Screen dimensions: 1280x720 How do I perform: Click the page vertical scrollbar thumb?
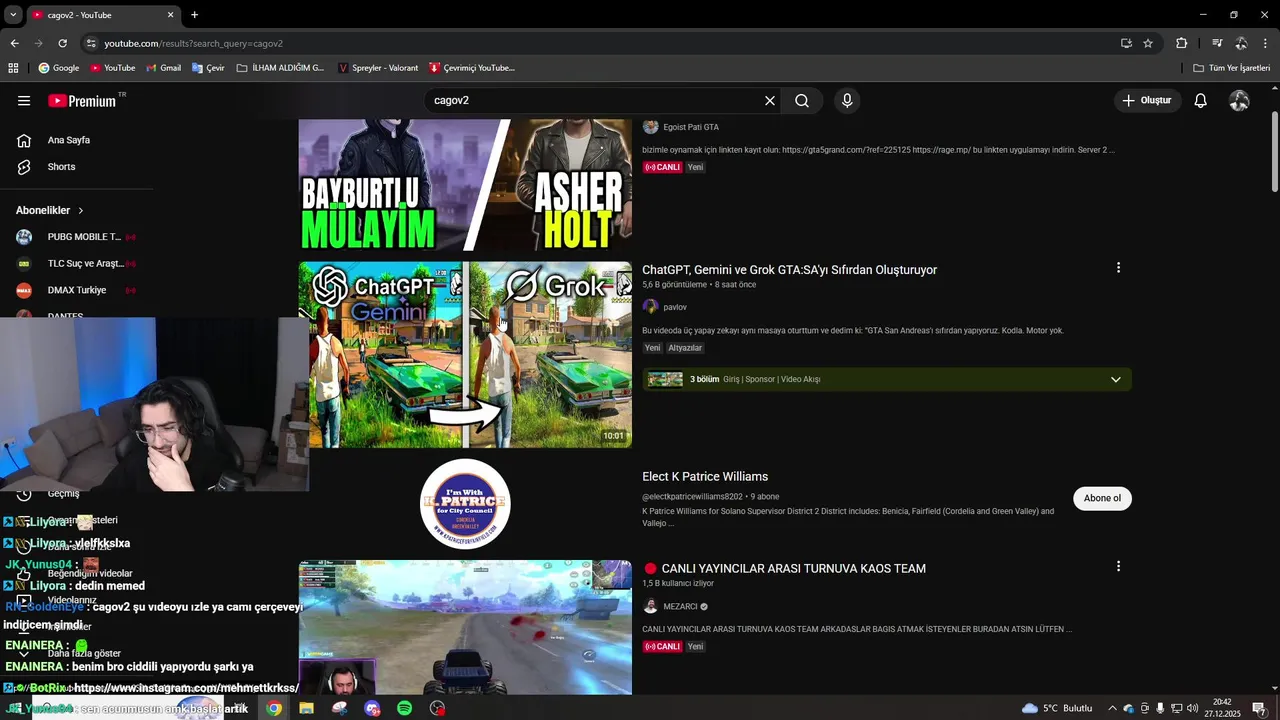tap(1275, 151)
